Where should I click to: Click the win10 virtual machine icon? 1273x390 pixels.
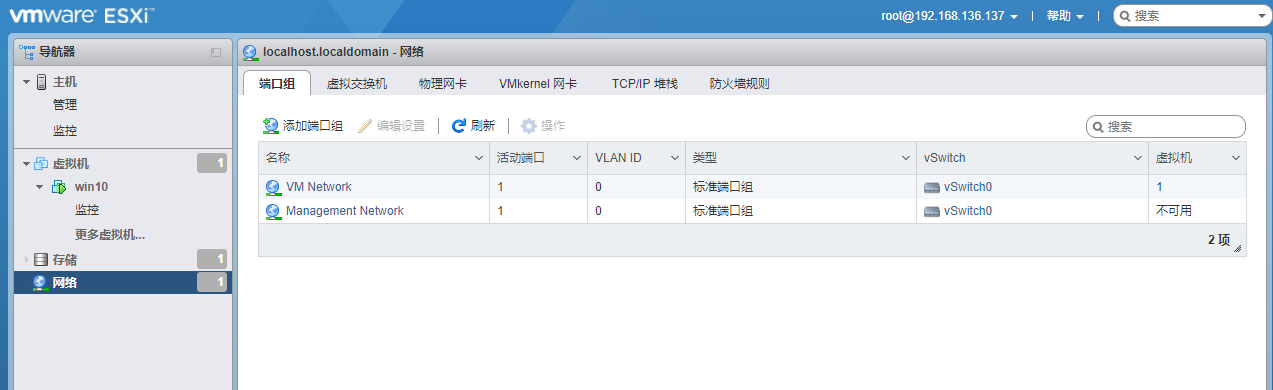coord(60,187)
